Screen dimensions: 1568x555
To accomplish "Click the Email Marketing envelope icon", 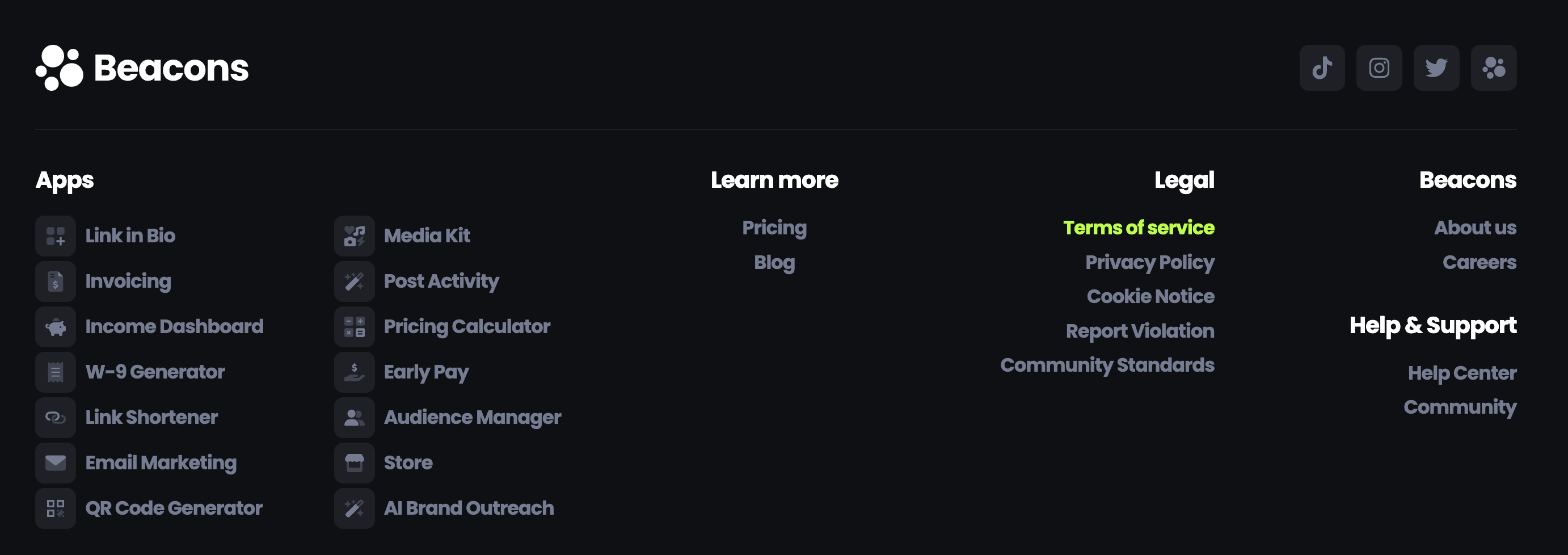I will click(x=56, y=463).
